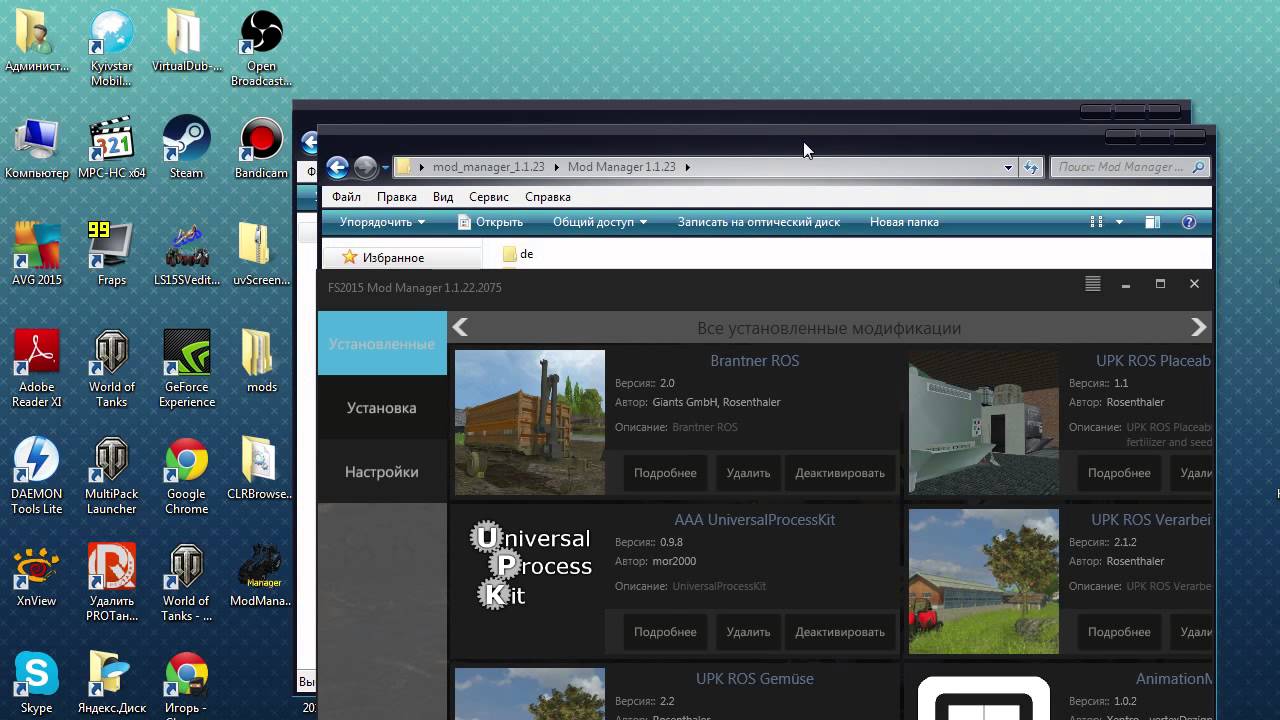Expand the address bar history dropdown

tap(1008, 167)
